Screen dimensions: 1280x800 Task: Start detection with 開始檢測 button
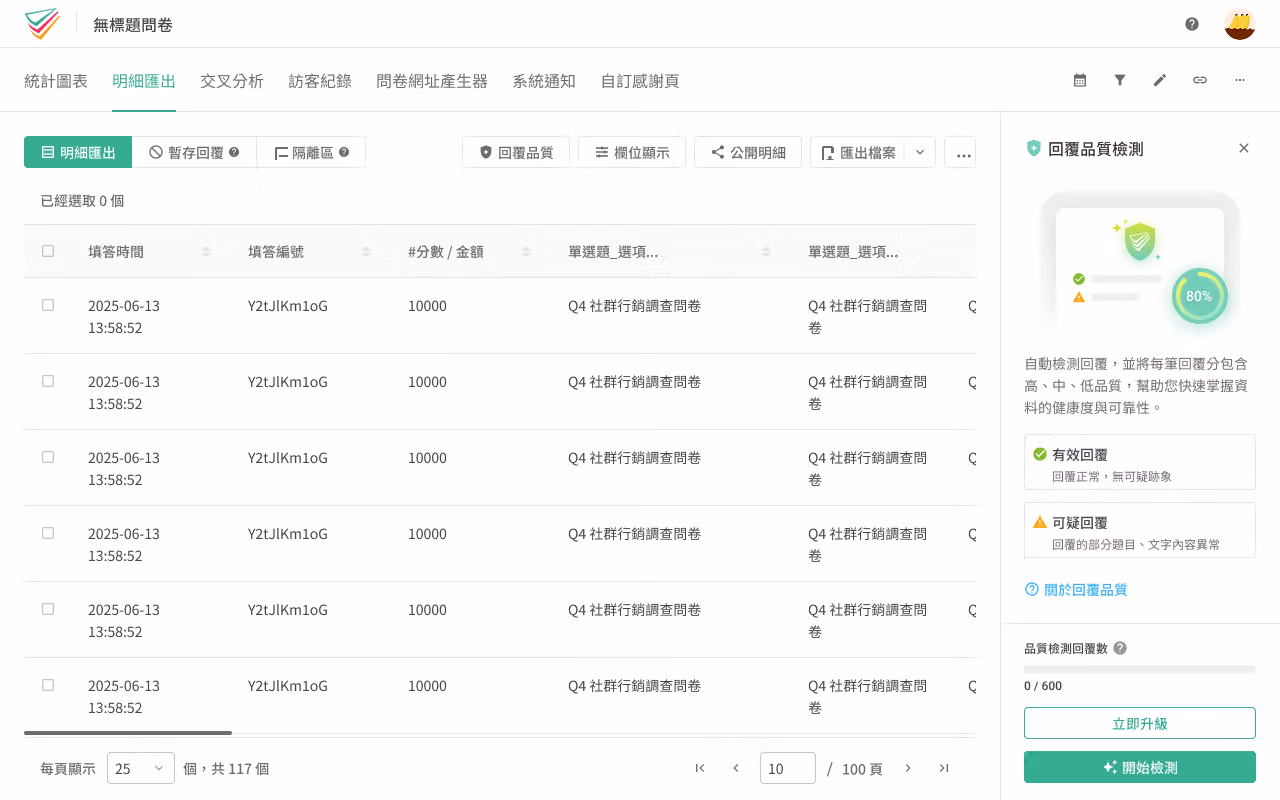pyautogui.click(x=1140, y=767)
